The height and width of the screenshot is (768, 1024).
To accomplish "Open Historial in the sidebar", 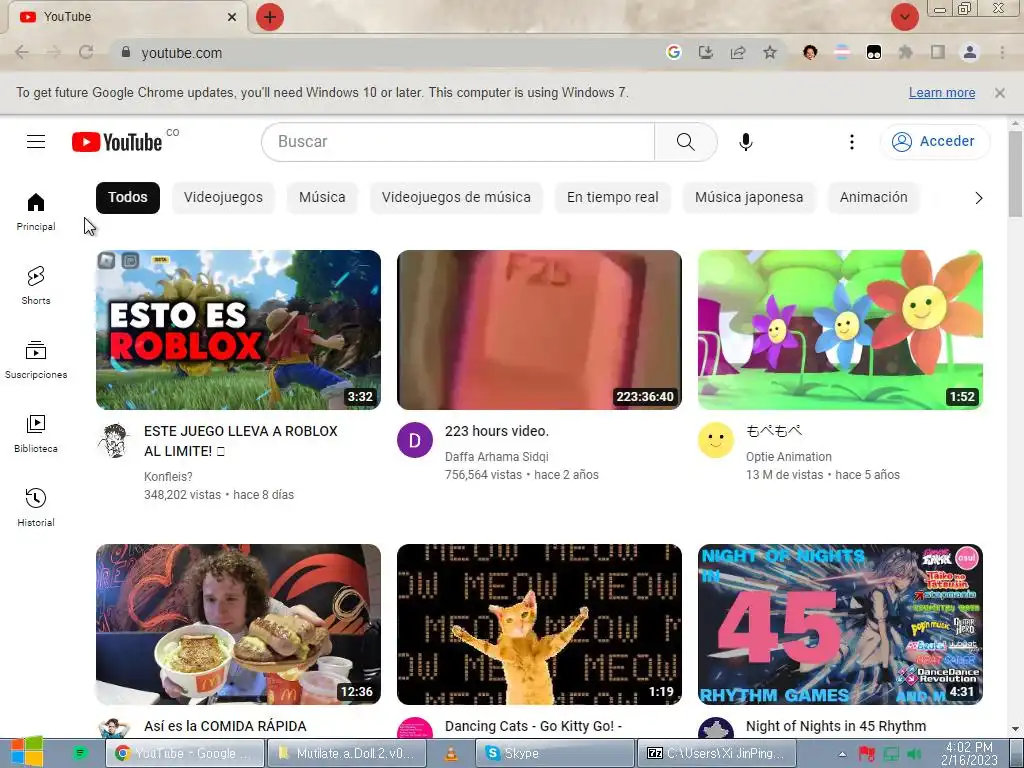I will [36, 507].
